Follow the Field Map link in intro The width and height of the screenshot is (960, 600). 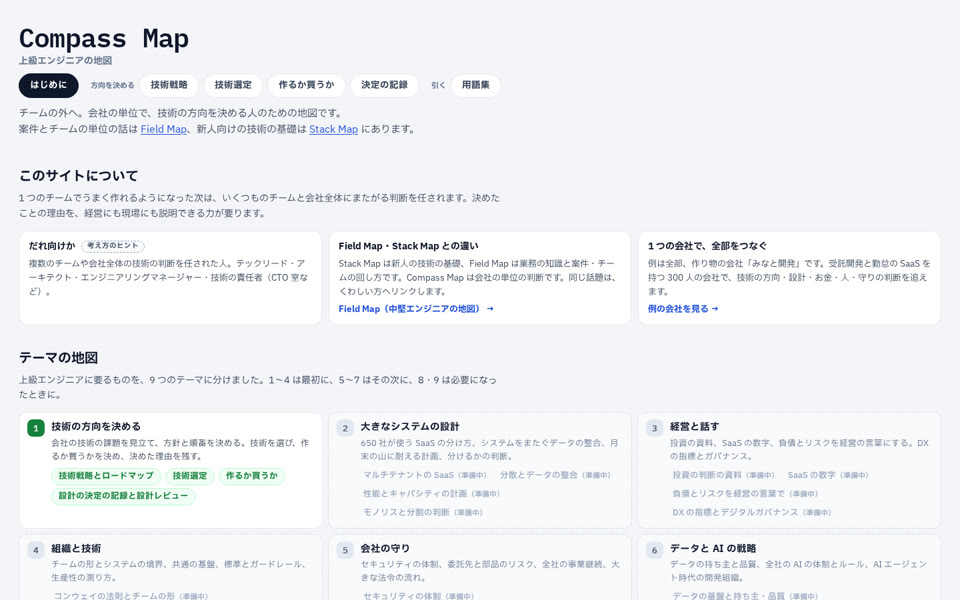point(163,129)
